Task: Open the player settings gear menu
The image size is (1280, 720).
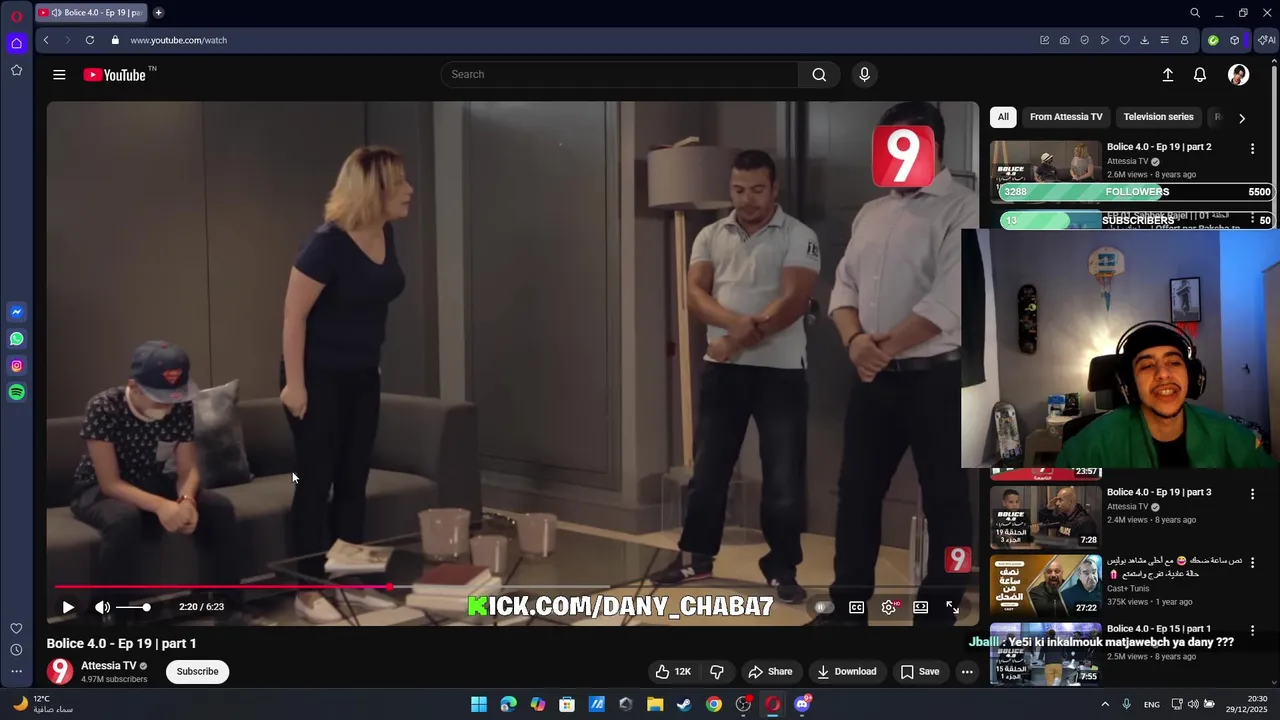Action: 889,607
